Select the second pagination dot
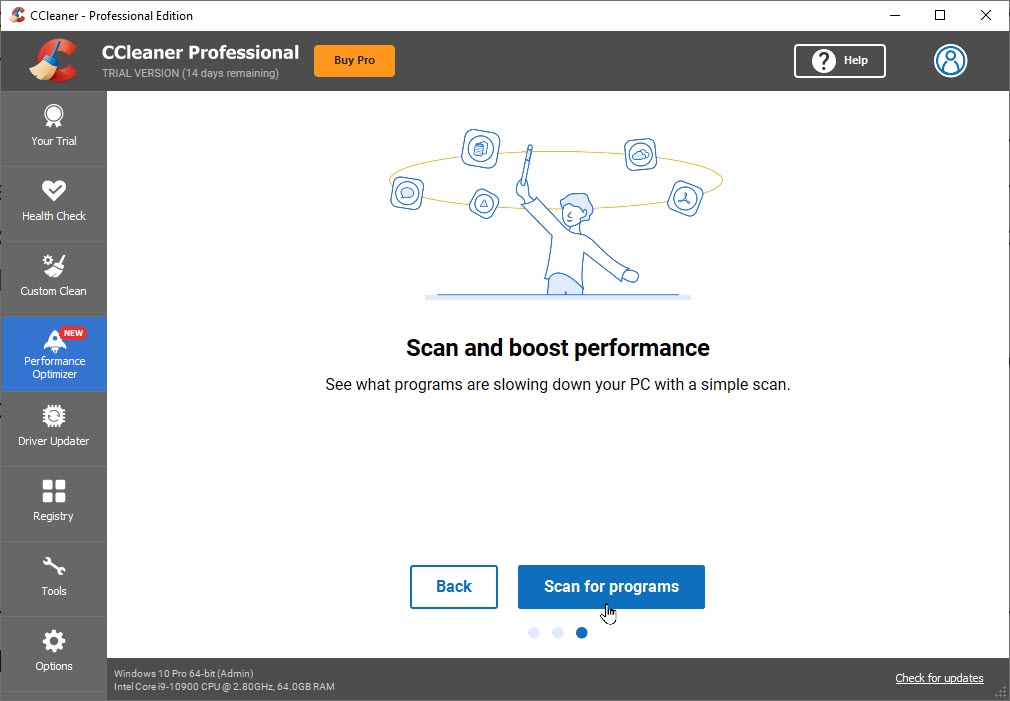 pyautogui.click(x=558, y=633)
